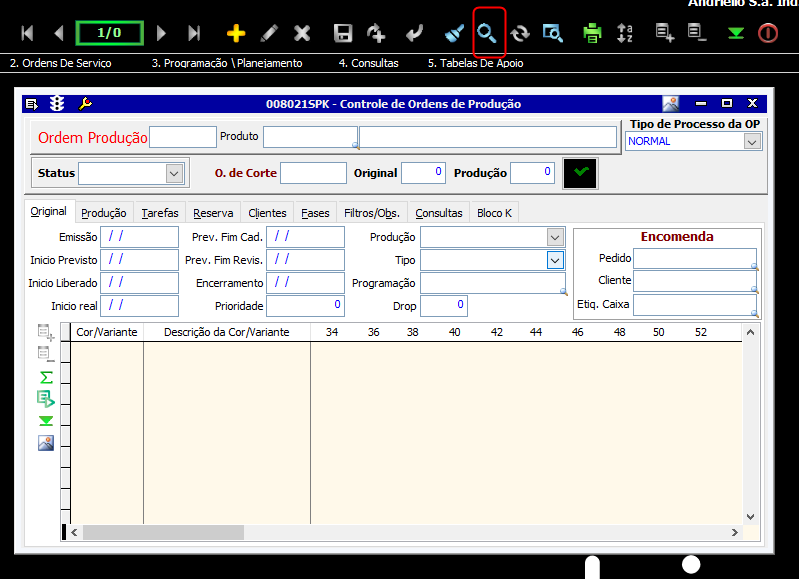Screen dimensions: 799x579
Task: Open the Clientes tab
Action: pyautogui.click(x=268, y=213)
